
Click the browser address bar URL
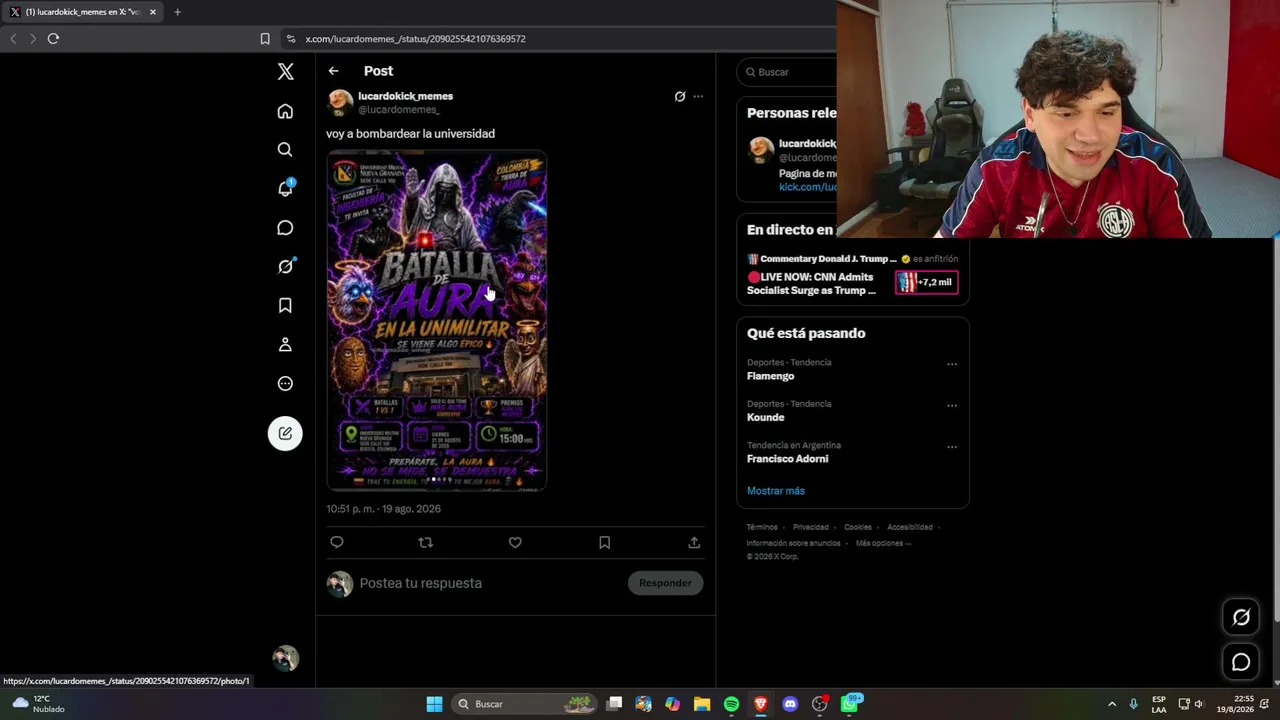[x=416, y=39]
